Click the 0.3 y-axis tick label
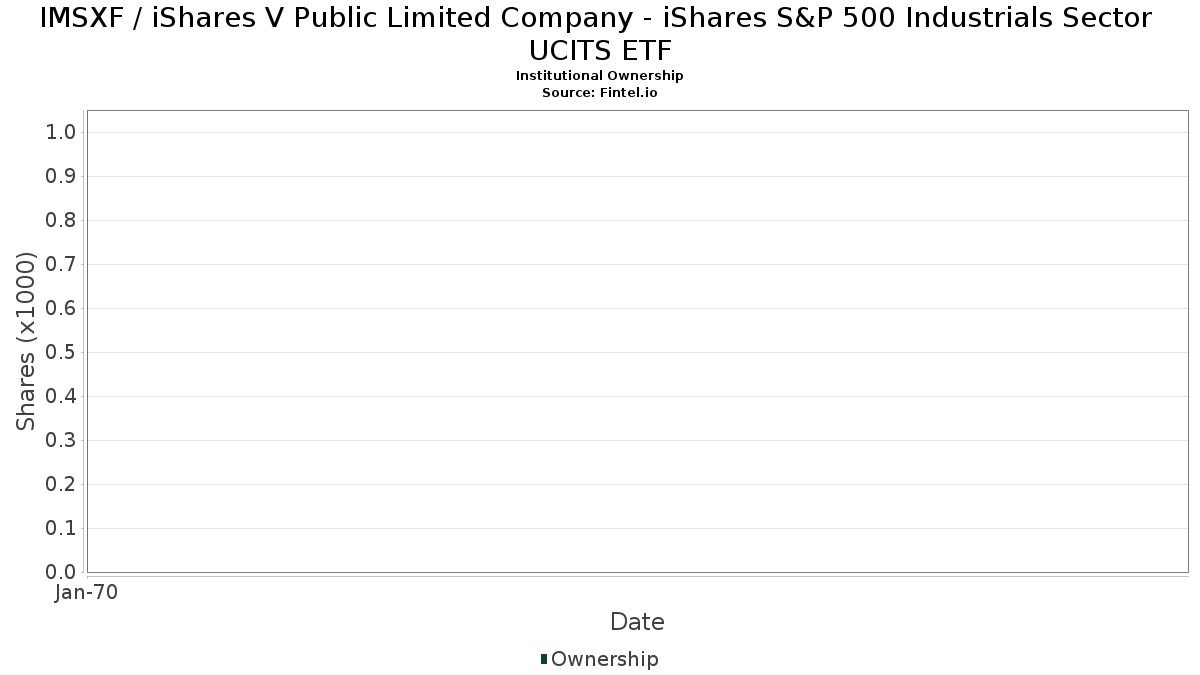Viewport: 1200px width, 675px height. tap(61, 441)
